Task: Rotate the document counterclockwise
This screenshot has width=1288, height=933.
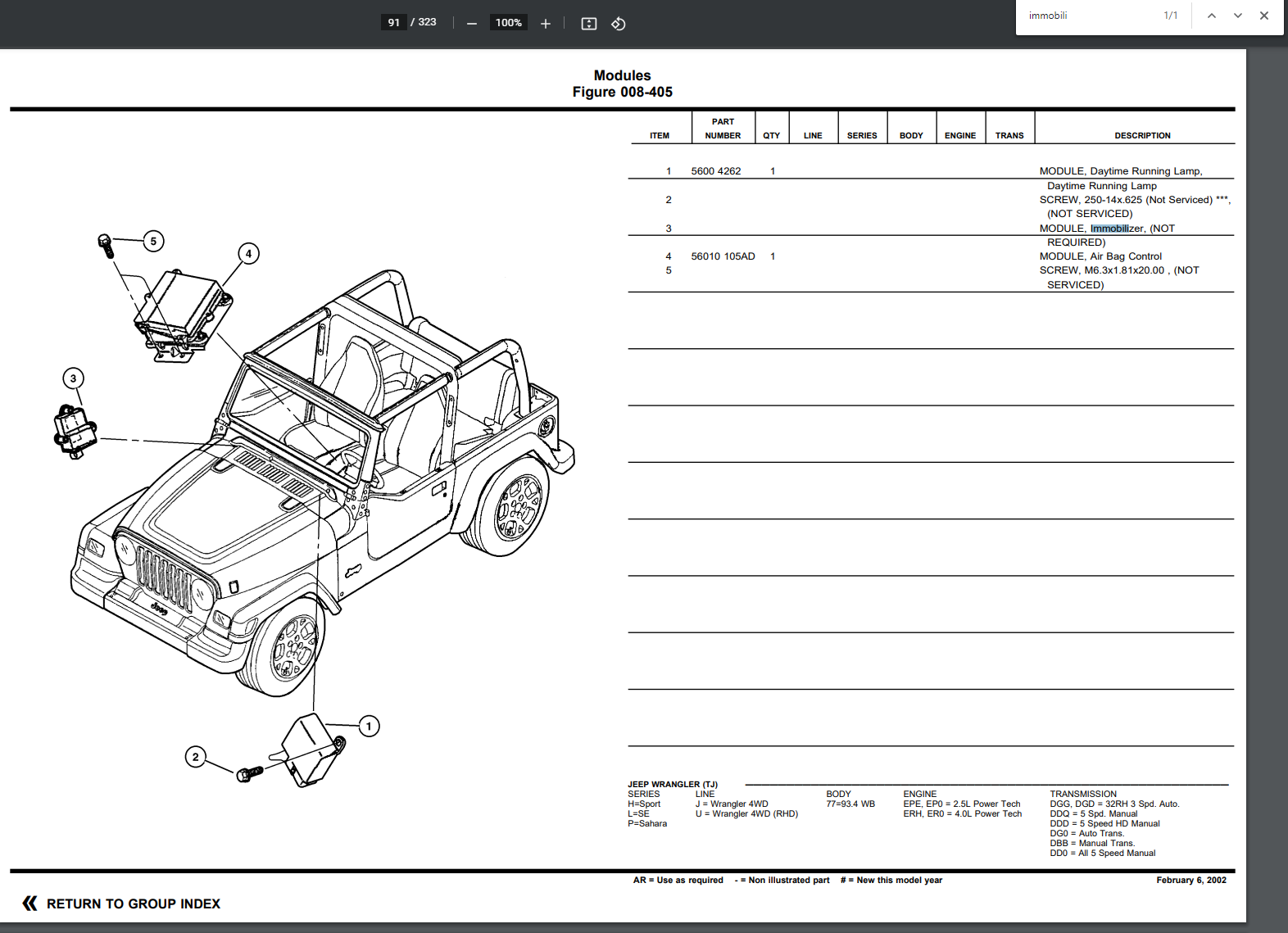Action: [619, 24]
